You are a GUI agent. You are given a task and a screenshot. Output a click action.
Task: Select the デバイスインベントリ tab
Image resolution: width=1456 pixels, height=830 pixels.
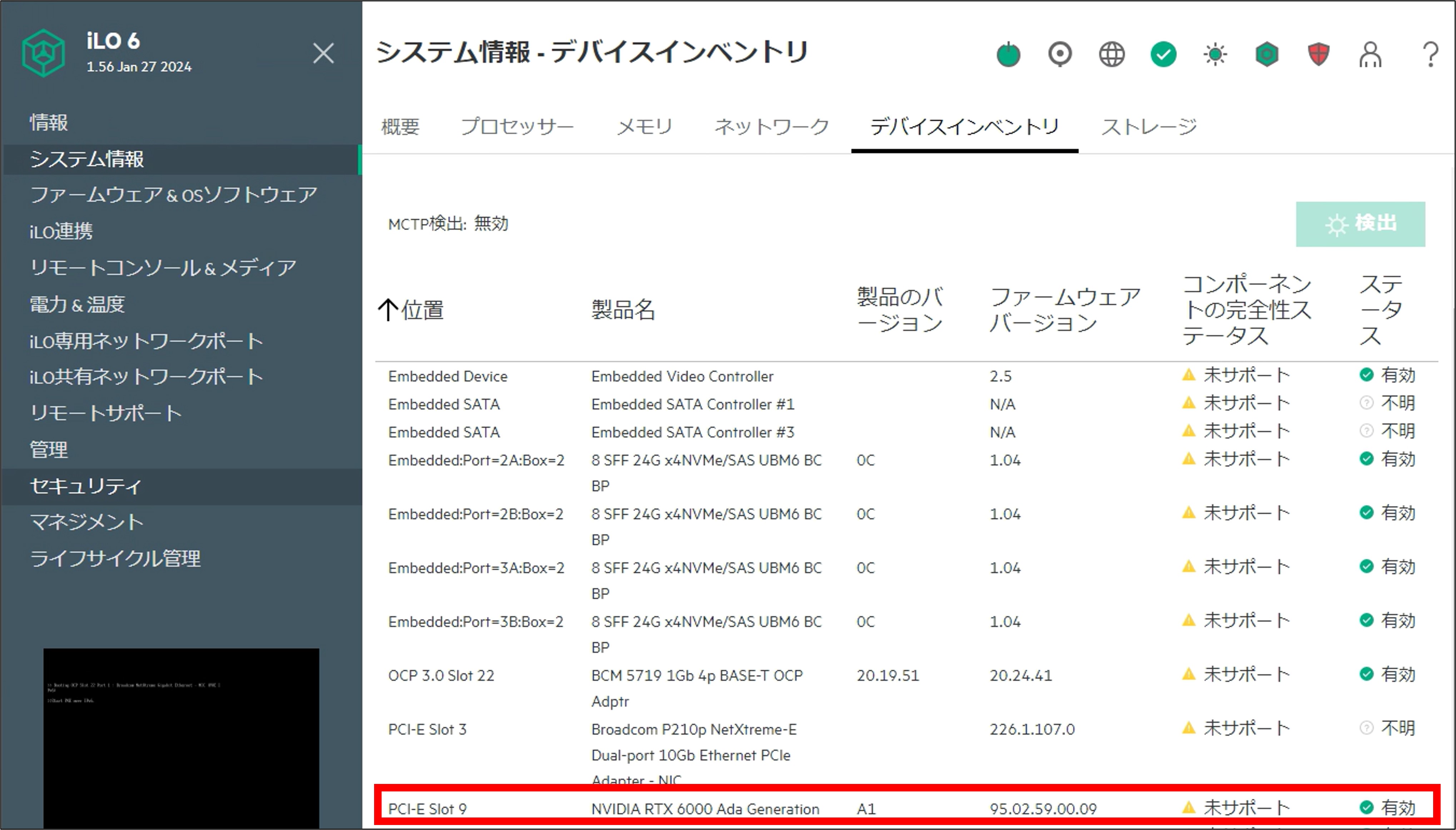[x=964, y=126]
